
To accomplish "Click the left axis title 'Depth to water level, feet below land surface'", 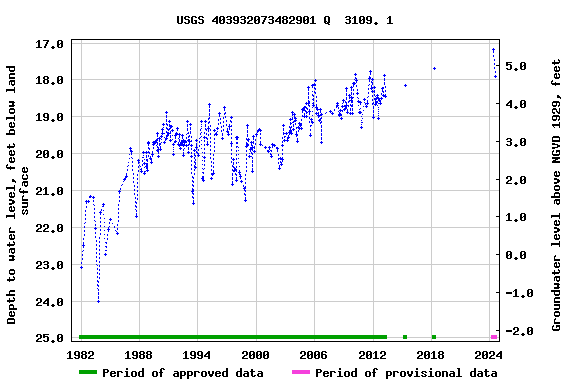I will [x=17, y=195].
